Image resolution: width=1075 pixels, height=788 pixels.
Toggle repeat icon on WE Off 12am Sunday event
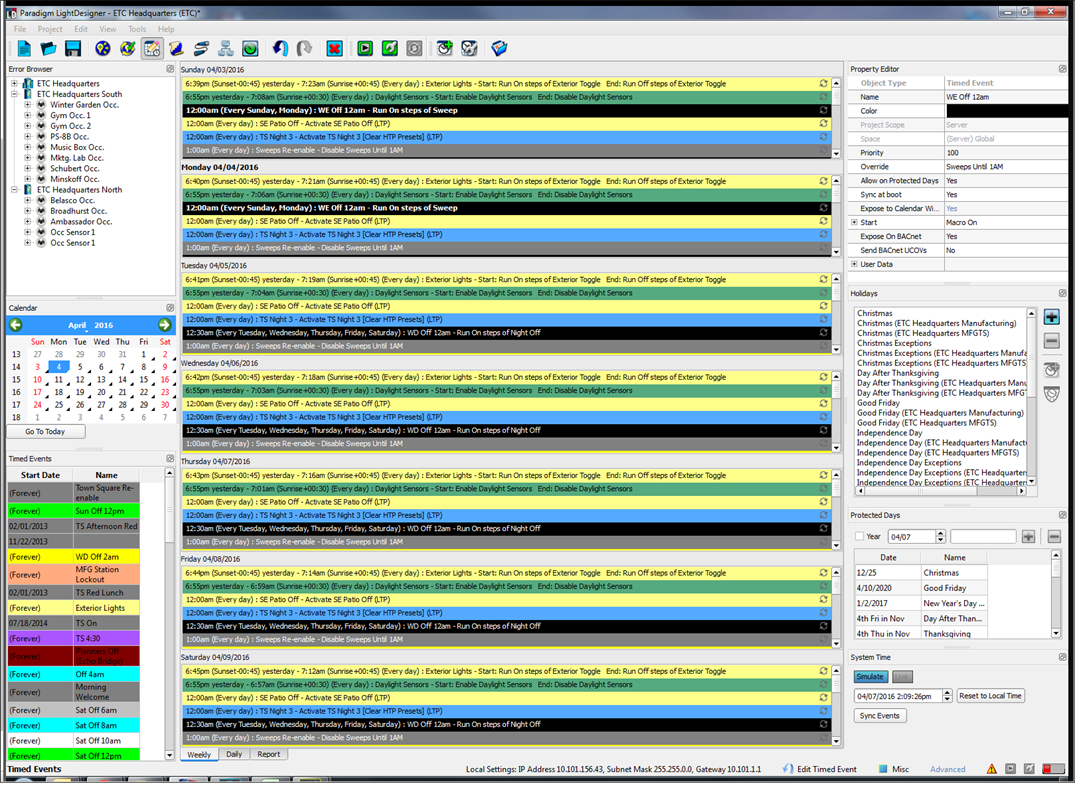[824, 110]
